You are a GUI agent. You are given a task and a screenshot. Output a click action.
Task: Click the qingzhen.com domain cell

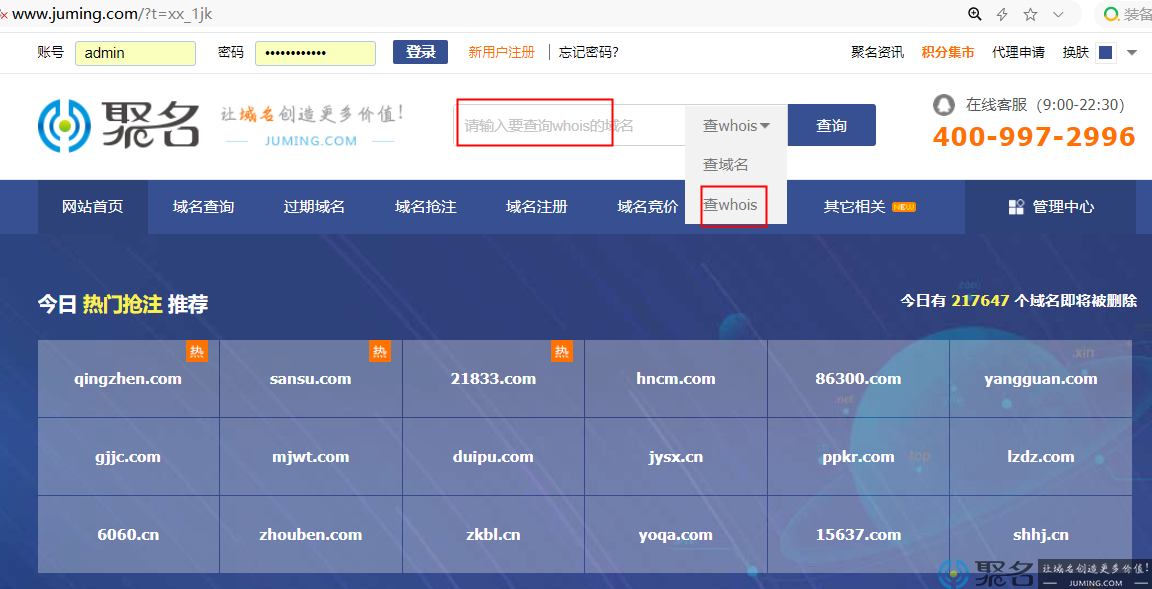pyautogui.click(x=129, y=379)
